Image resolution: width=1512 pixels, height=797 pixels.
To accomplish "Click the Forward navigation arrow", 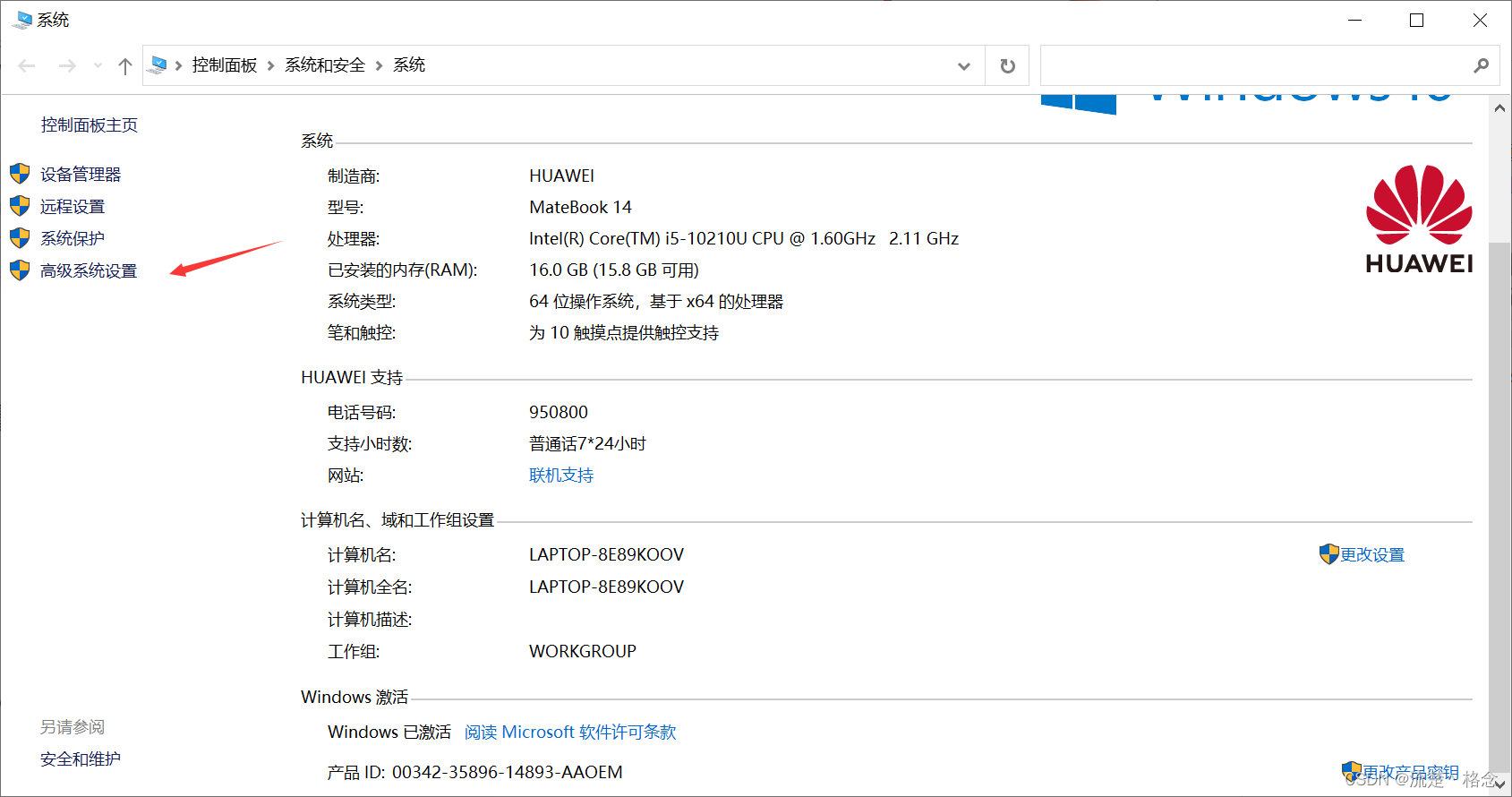I will pyautogui.click(x=67, y=65).
